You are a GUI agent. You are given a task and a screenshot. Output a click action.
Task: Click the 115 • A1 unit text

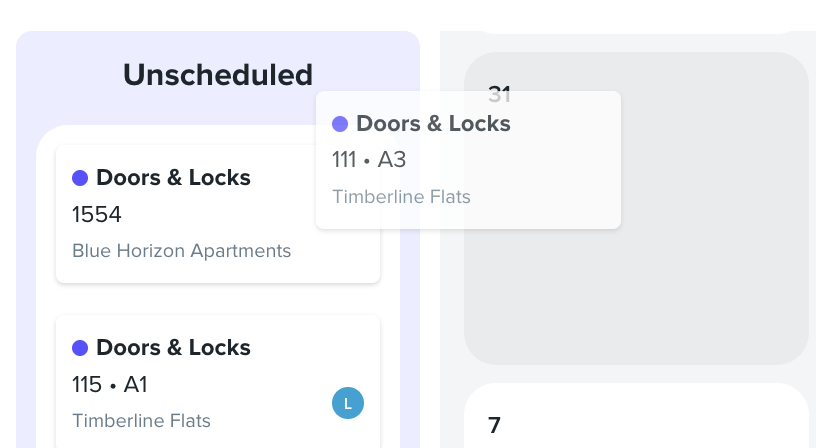click(x=109, y=385)
